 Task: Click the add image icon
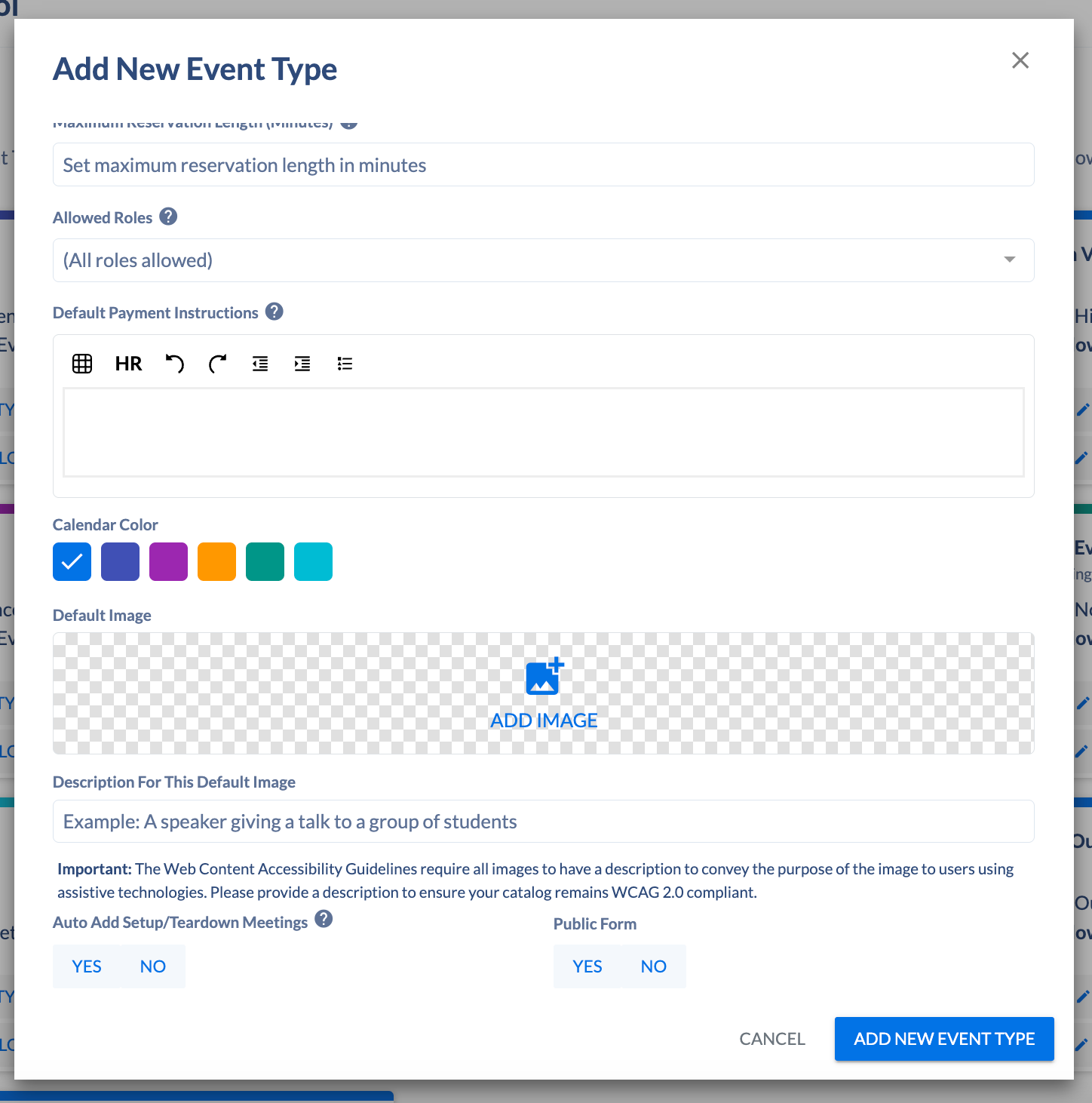(544, 676)
